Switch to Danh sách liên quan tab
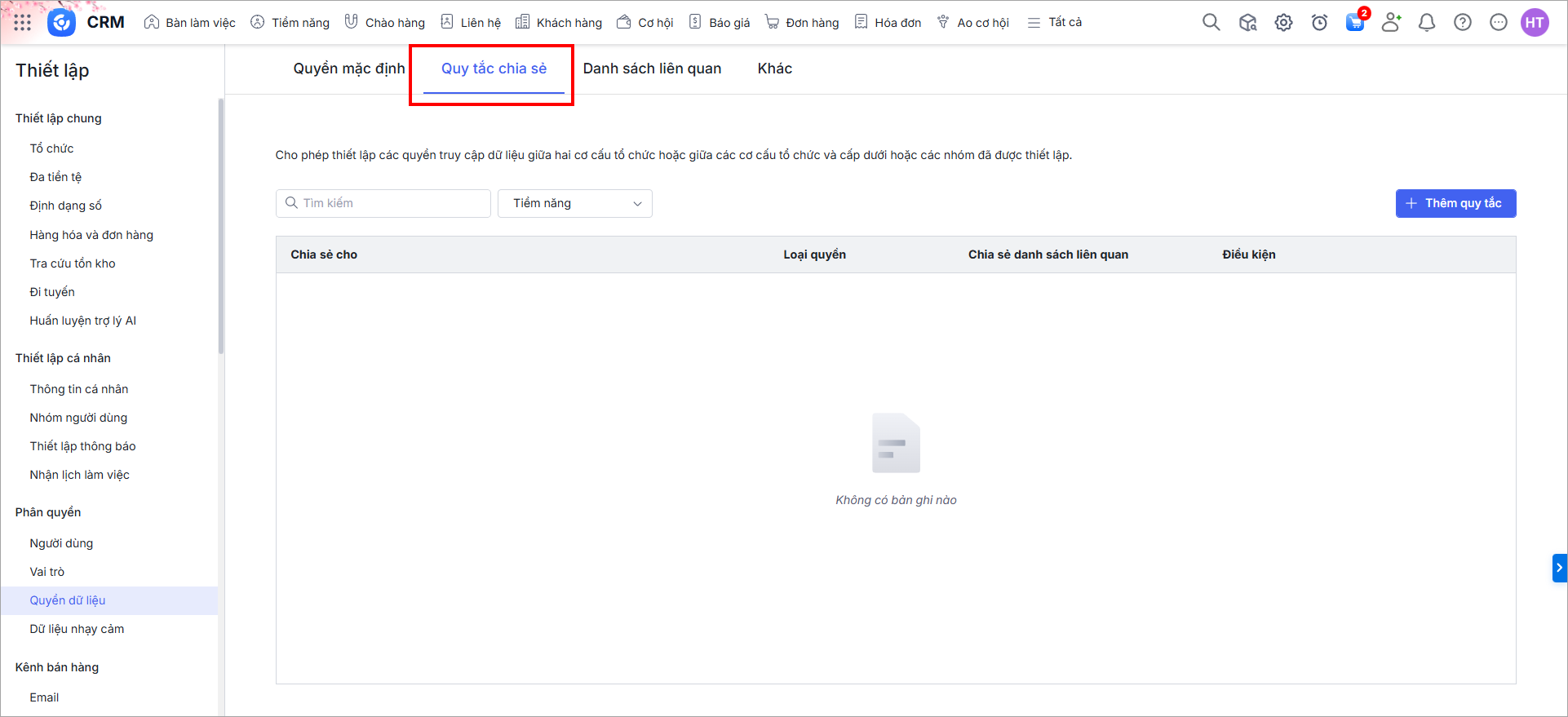 click(652, 69)
